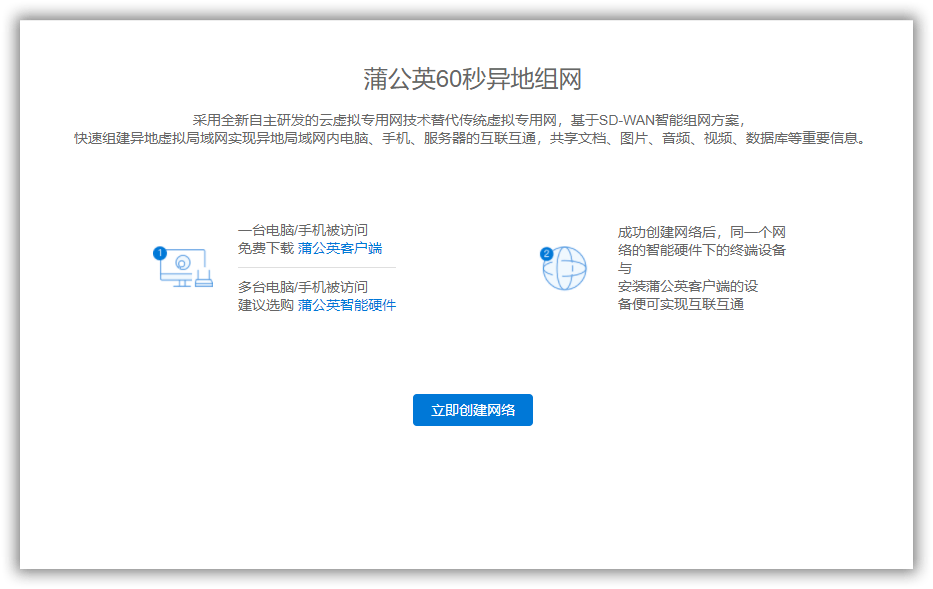Click description line starting with 采用全新自主研发
933x589 pixels.
(x=469, y=120)
